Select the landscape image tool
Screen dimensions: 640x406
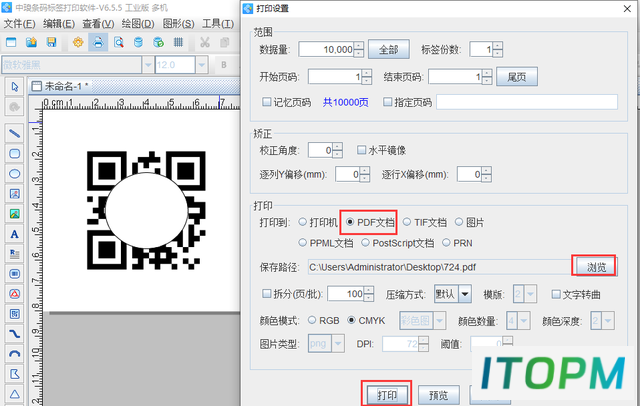(x=15, y=214)
